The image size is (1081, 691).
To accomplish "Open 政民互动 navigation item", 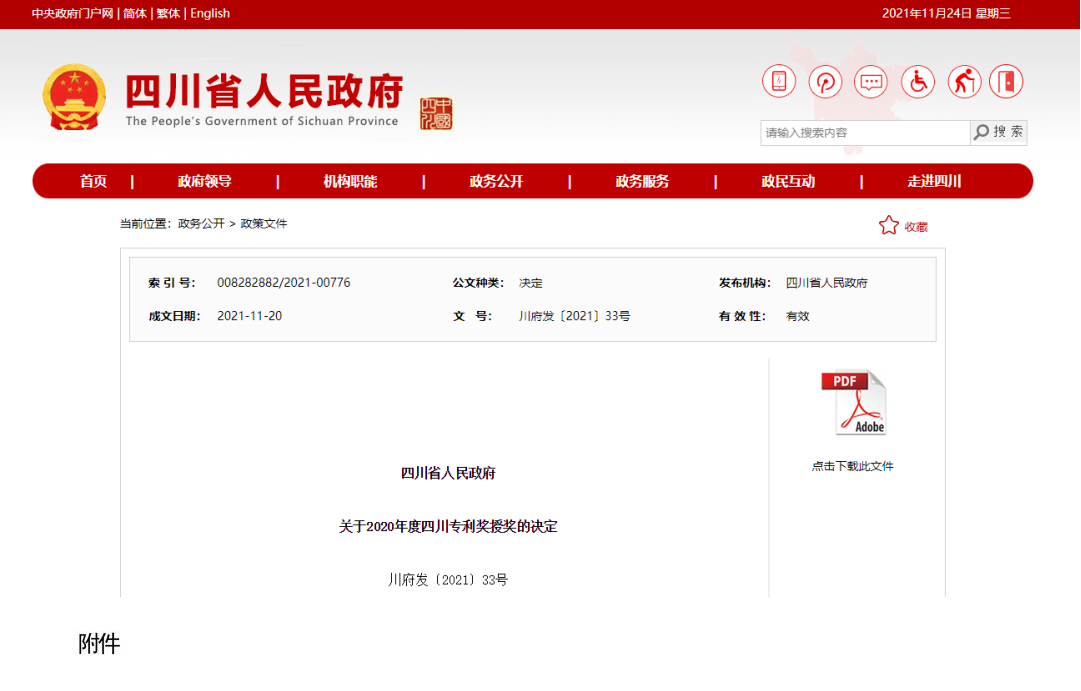I will [788, 181].
